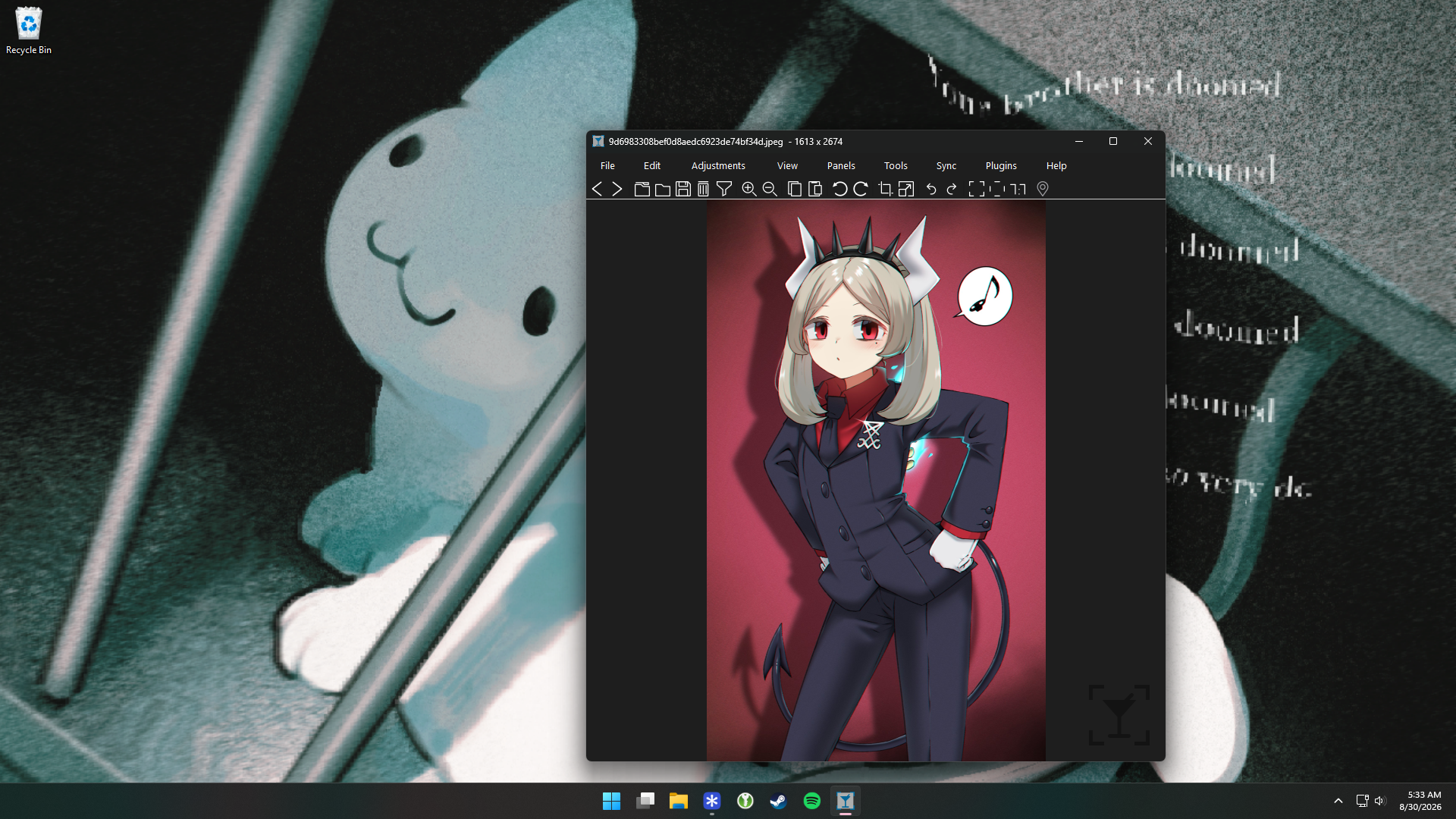Click the paste clipboard icon
The height and width of the screenshot is (819, 1456).
pyautogui.click(x=815, y=189)
